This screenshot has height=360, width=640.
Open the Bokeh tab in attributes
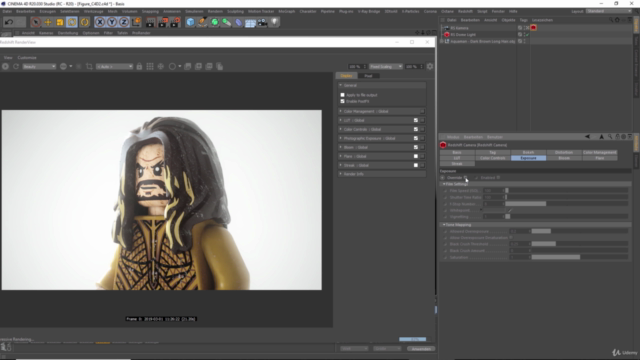[528, 152]
